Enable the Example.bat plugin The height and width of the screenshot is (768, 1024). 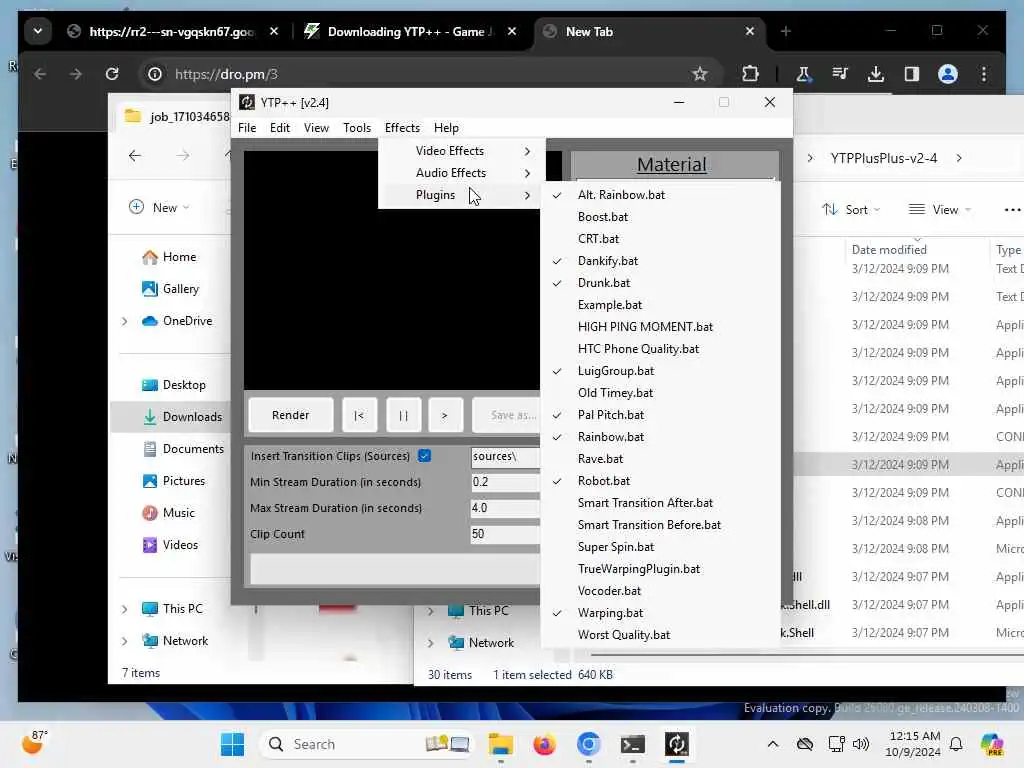pyautogui.click(x=660, y=305)
